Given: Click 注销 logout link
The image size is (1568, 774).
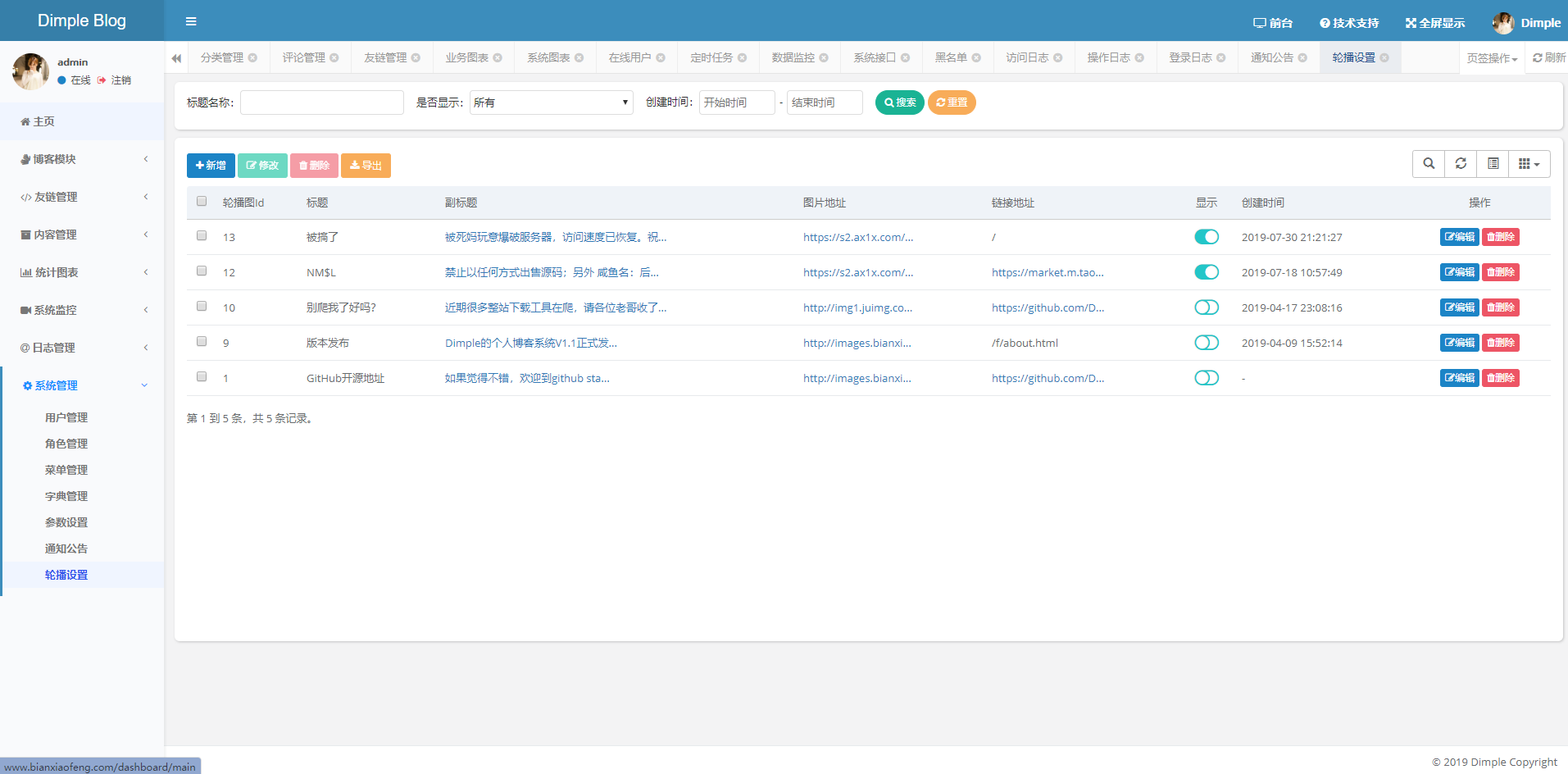Looking at the screenshot, I should [x=115, y=80].
